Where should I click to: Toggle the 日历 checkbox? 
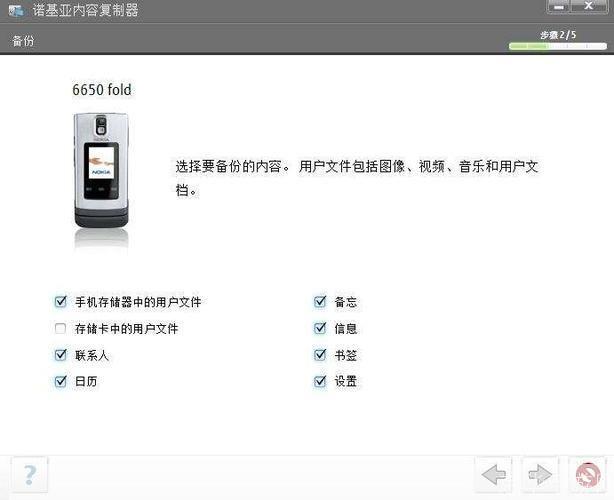click(x=61, y=381)
